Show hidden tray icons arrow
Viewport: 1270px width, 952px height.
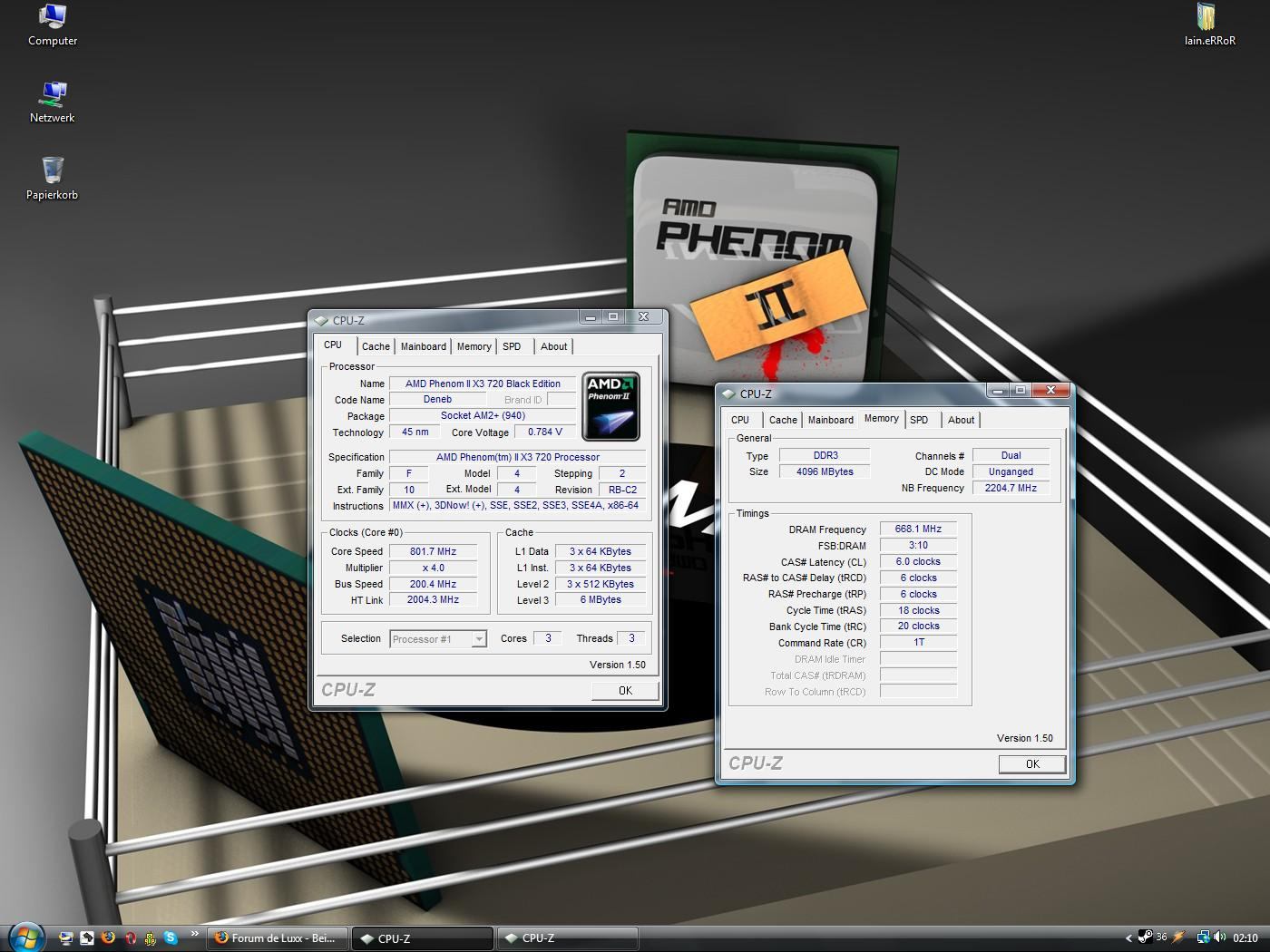click(x=1128, y=938)
